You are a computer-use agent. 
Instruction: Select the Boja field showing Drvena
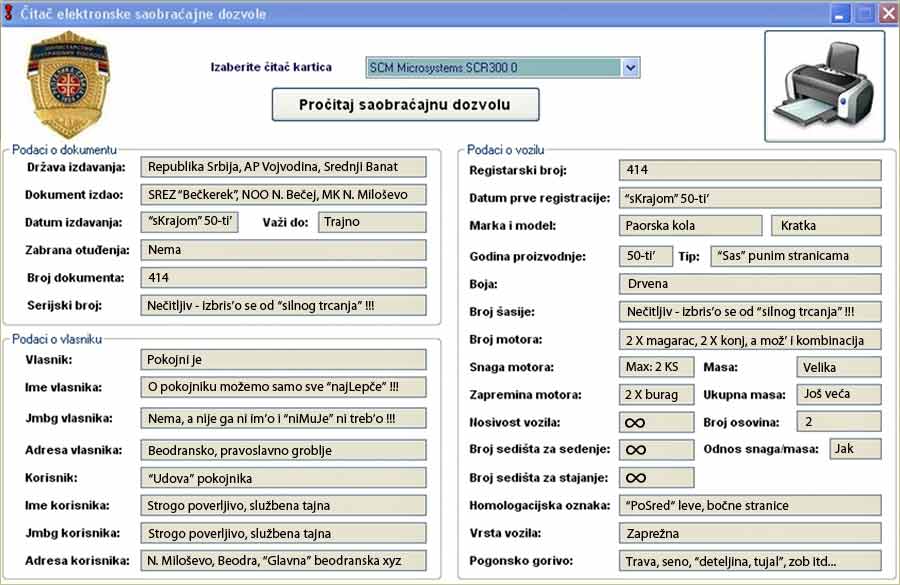pos(749,284)
